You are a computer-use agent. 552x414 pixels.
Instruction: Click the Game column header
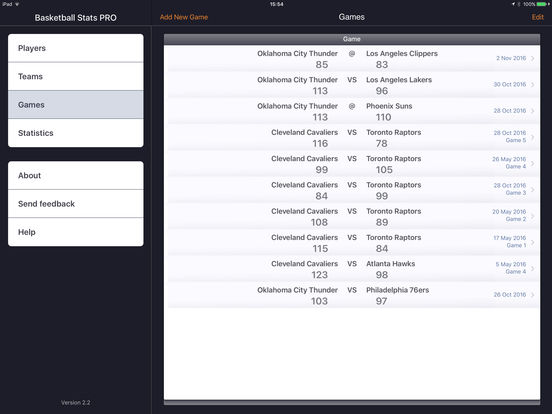352,39
